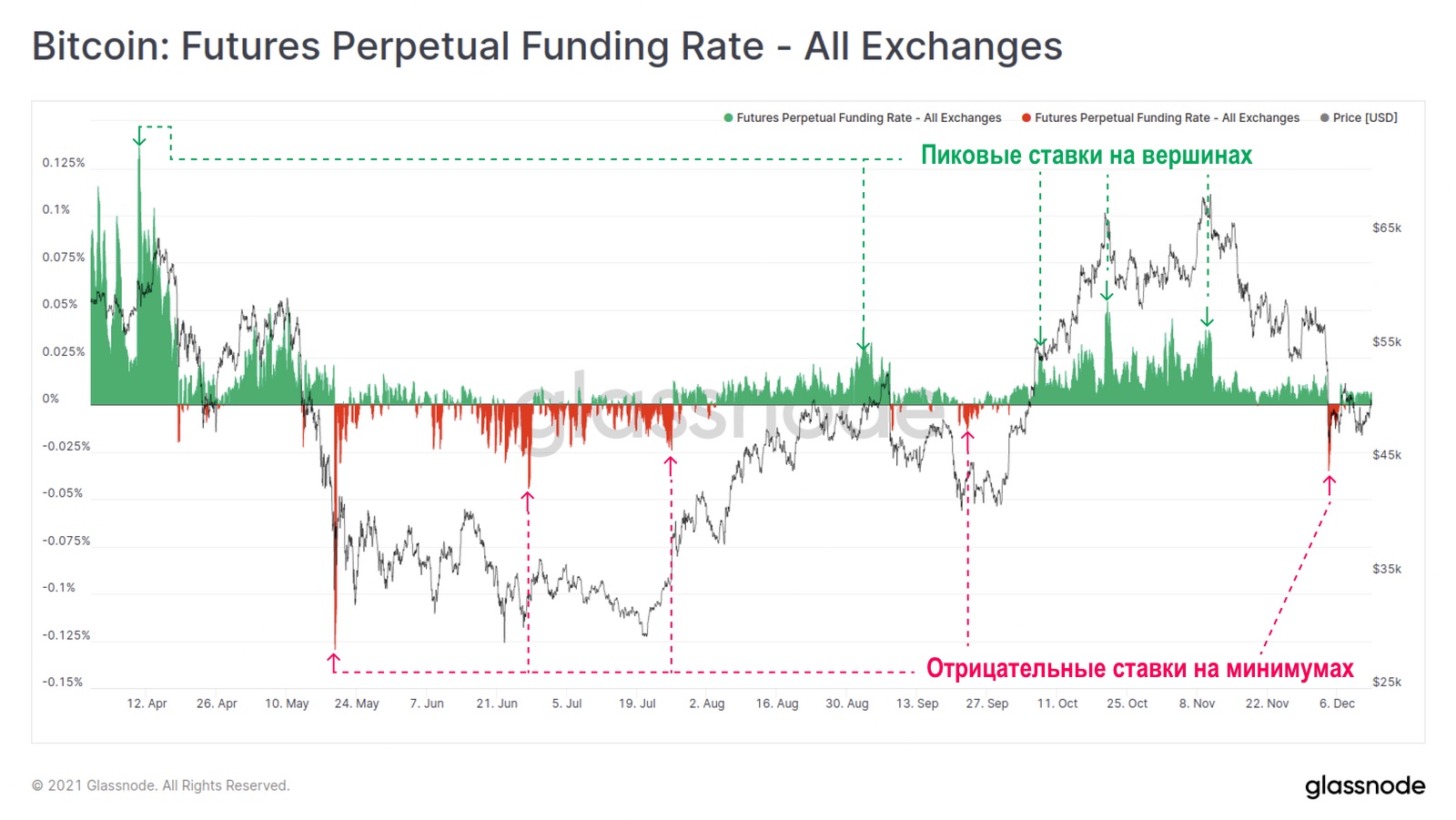
Task: Click the pink up arrow below May low
Action: pos(335,663)
